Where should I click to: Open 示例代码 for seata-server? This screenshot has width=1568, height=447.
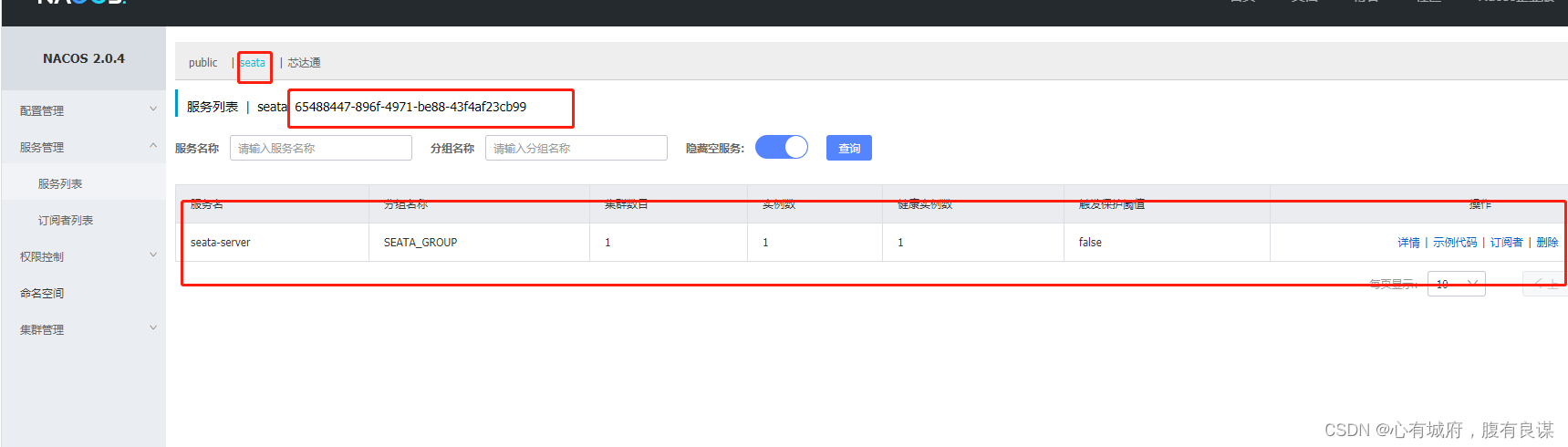click(x=1455, y=243)
